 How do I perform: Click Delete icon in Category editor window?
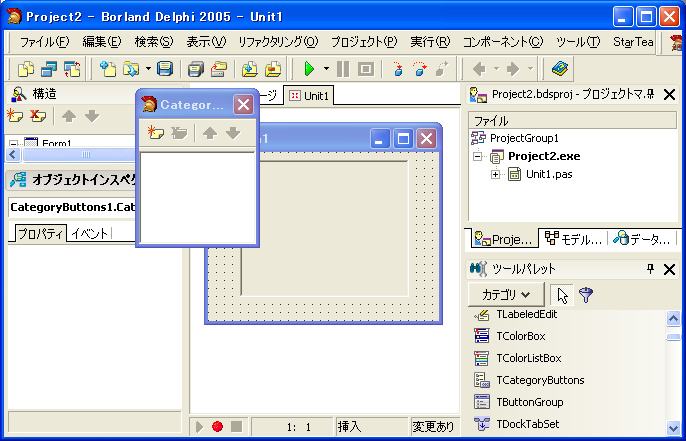[x=178, y=133]
